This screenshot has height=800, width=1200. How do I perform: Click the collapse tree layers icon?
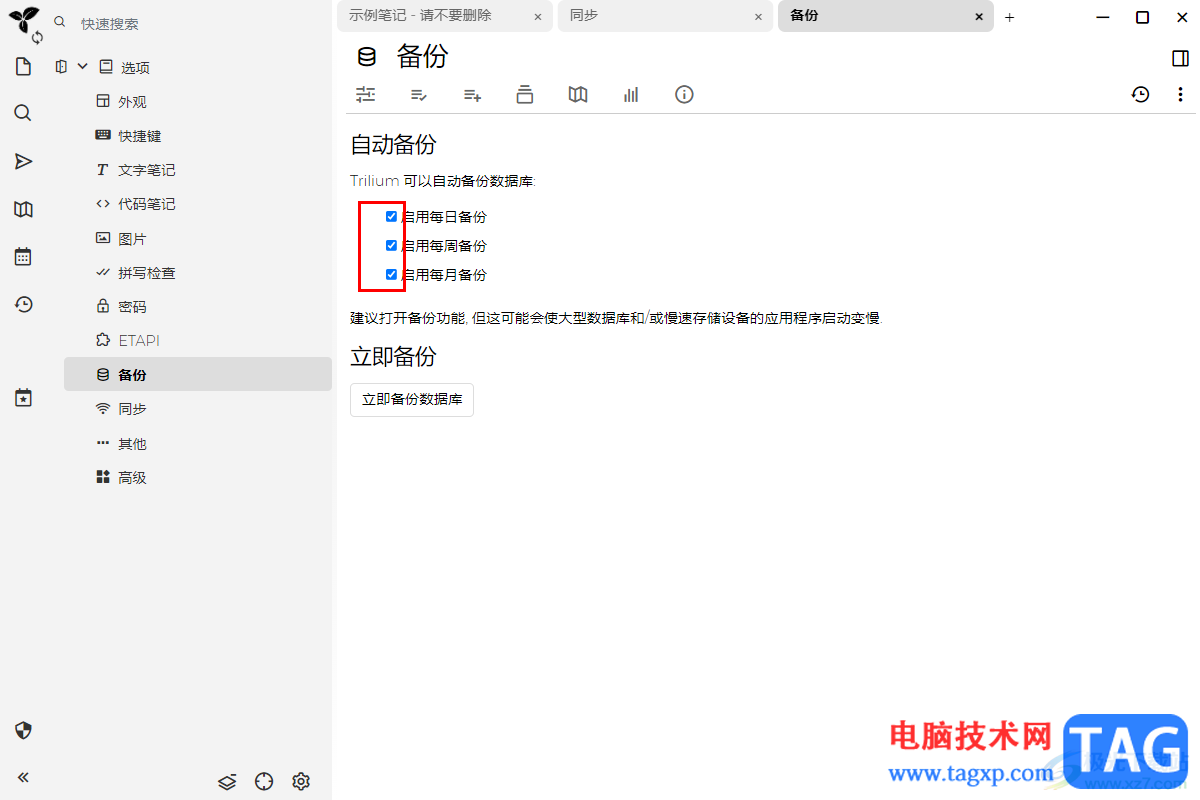click(x=227, y=781)
